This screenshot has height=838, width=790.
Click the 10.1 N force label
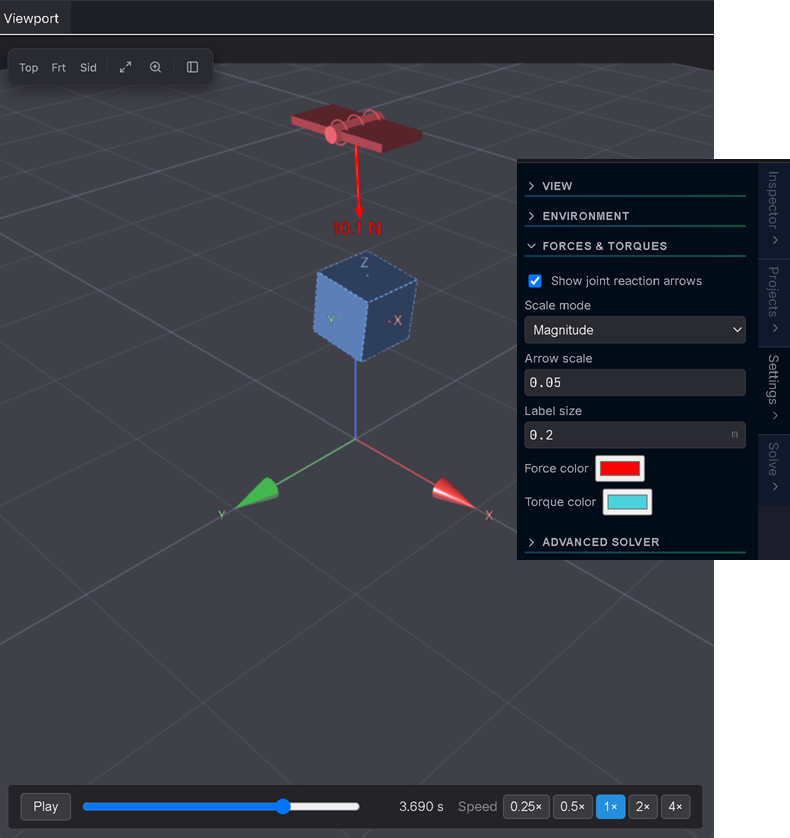(x=357, y=229)
